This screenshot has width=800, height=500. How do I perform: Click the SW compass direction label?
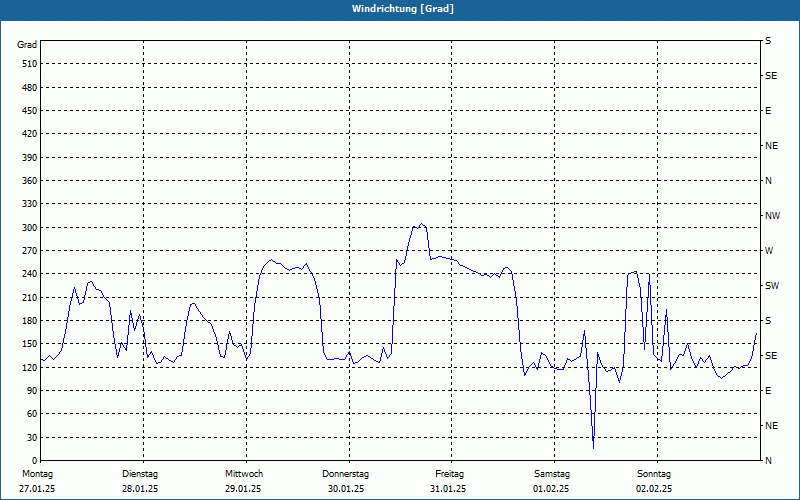click(771, 286)
